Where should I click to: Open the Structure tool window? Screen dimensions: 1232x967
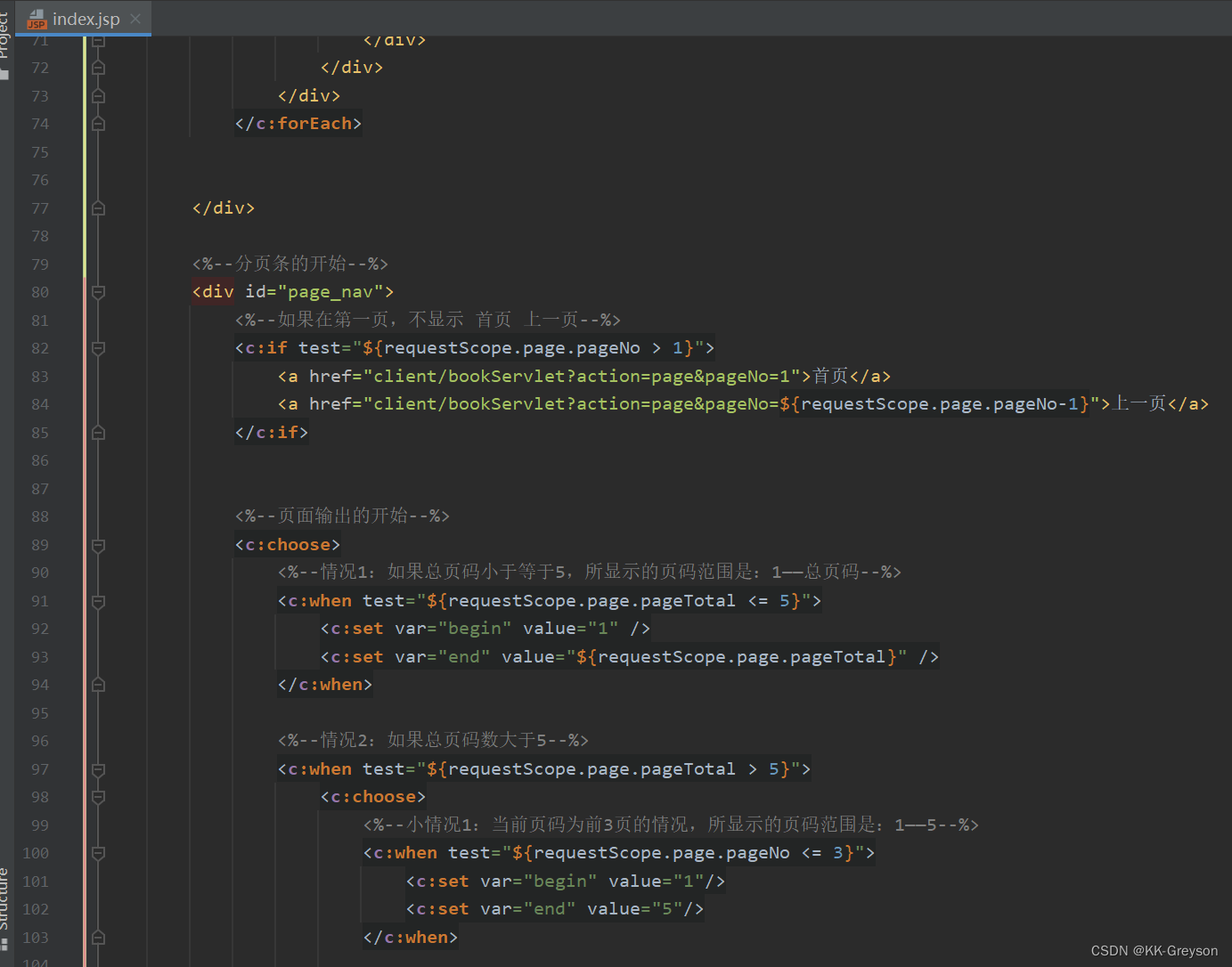[5, 908]
